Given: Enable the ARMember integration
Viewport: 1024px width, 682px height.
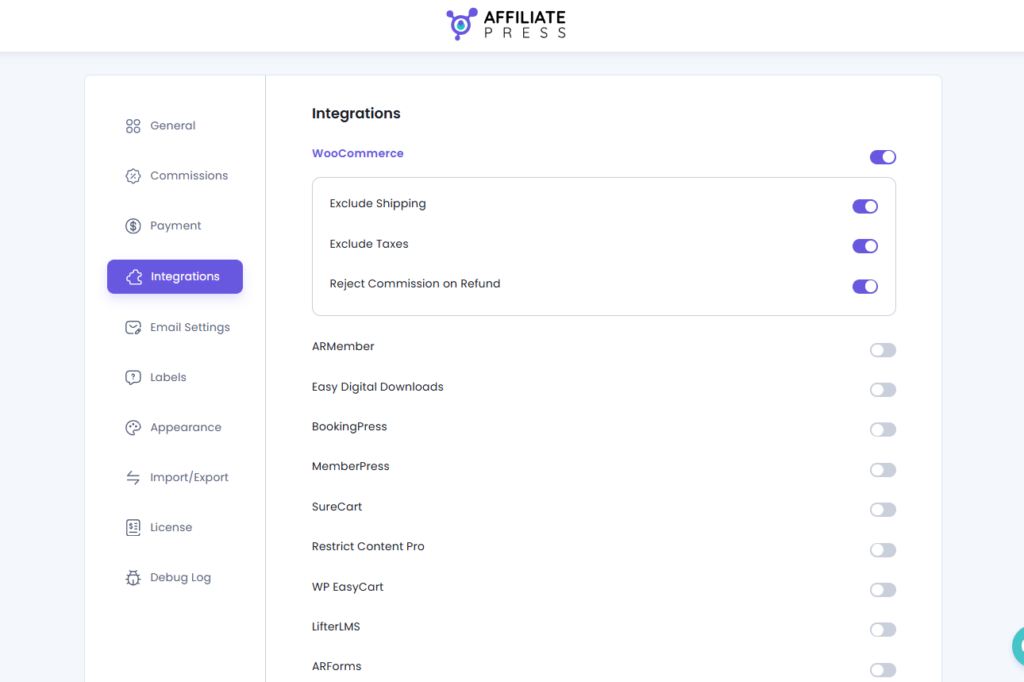Looking at the screenshot, I should pos(882,350).
